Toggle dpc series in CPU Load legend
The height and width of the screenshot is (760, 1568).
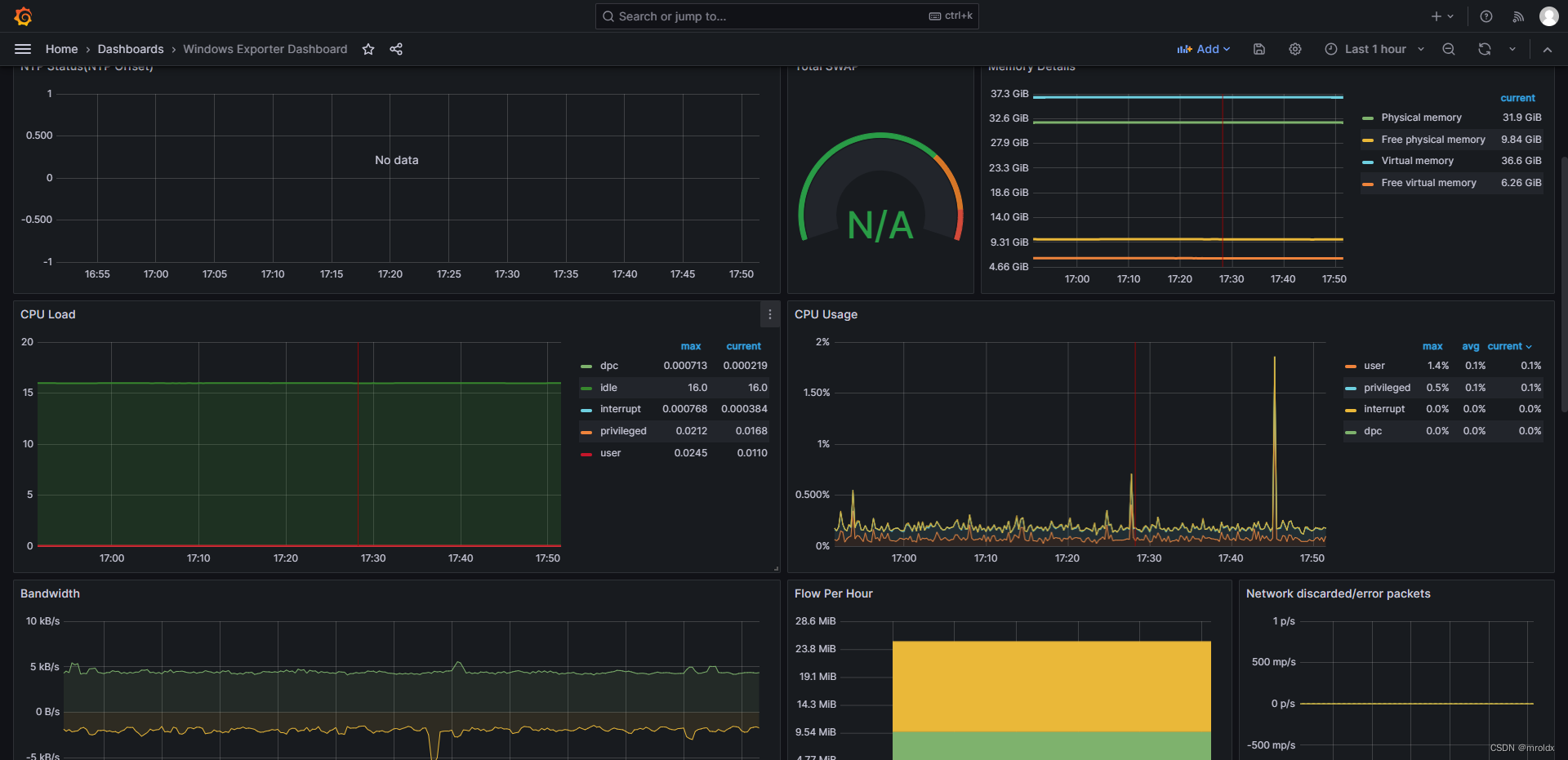pos(609,366)
